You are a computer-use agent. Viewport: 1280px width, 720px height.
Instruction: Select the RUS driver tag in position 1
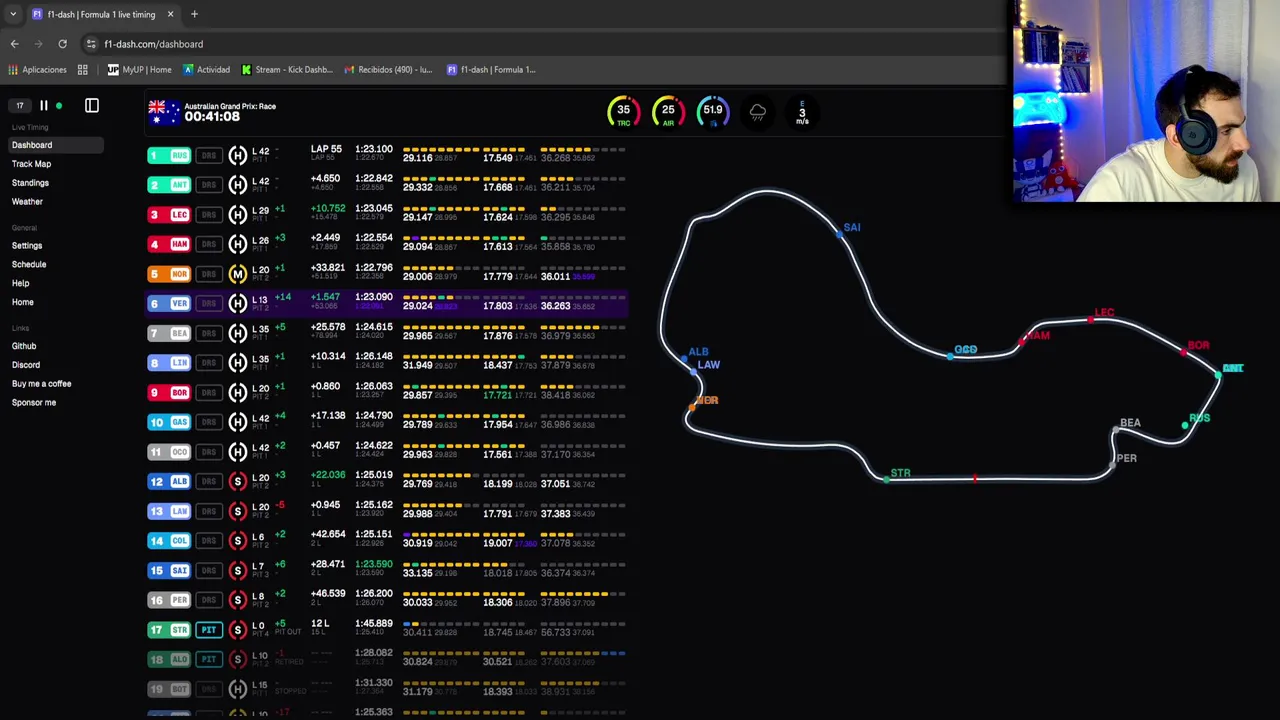coord(169,155)
